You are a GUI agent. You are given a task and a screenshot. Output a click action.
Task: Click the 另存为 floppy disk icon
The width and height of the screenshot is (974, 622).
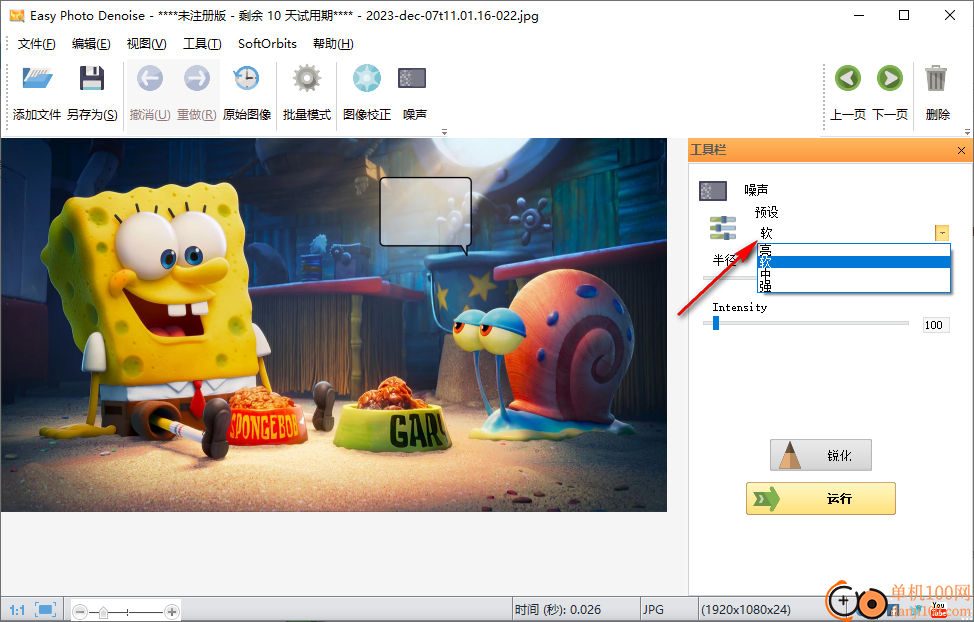(x=92, y=78)
